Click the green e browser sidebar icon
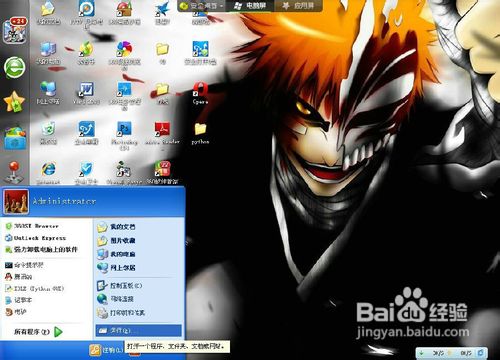500x360 pixels. pos(14,67)
